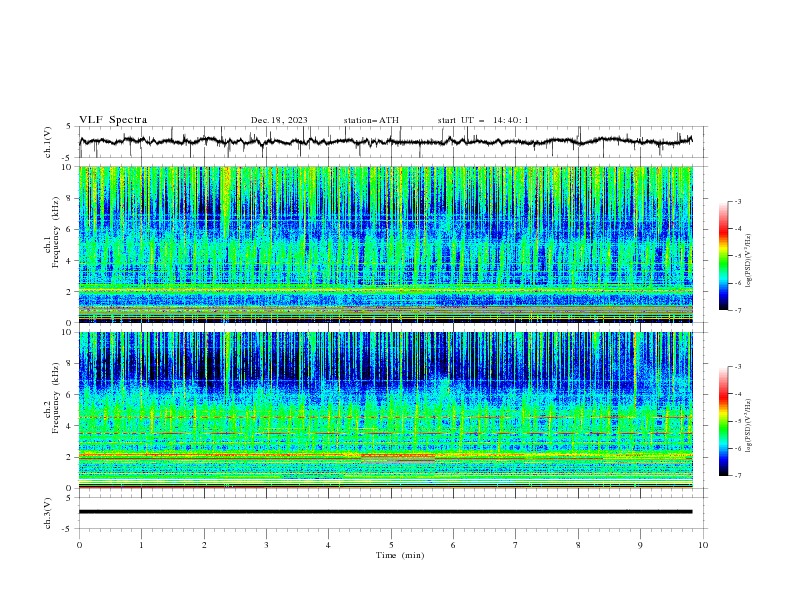Click the ch.1 waveform trace panel
792x612 pixels.
[392, 142]
